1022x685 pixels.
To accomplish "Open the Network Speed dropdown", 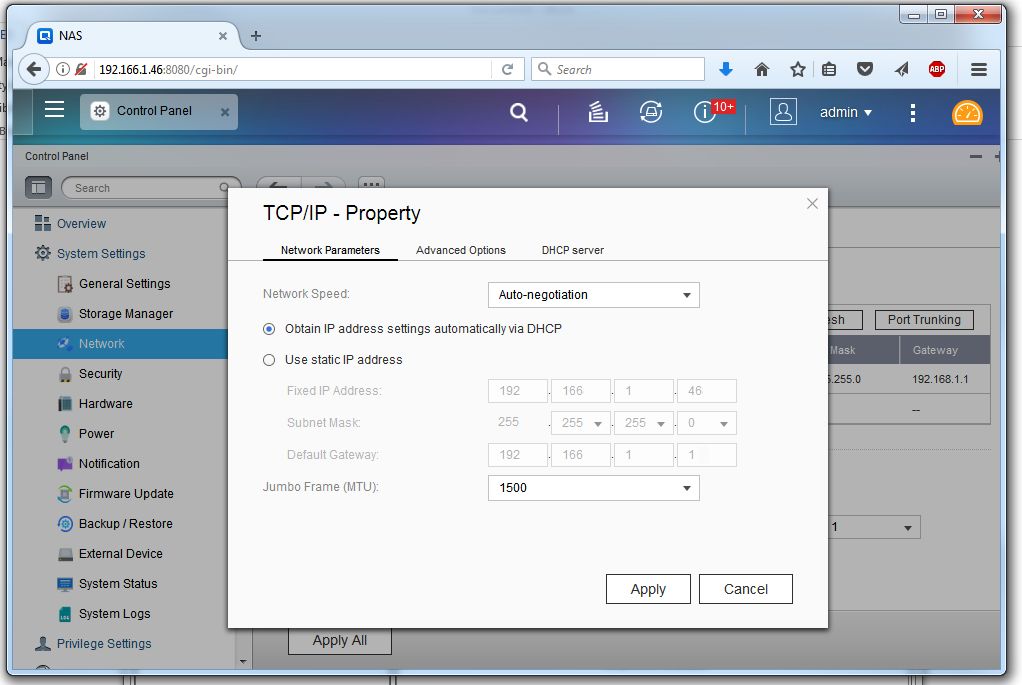I will click(x=593, y=295).
